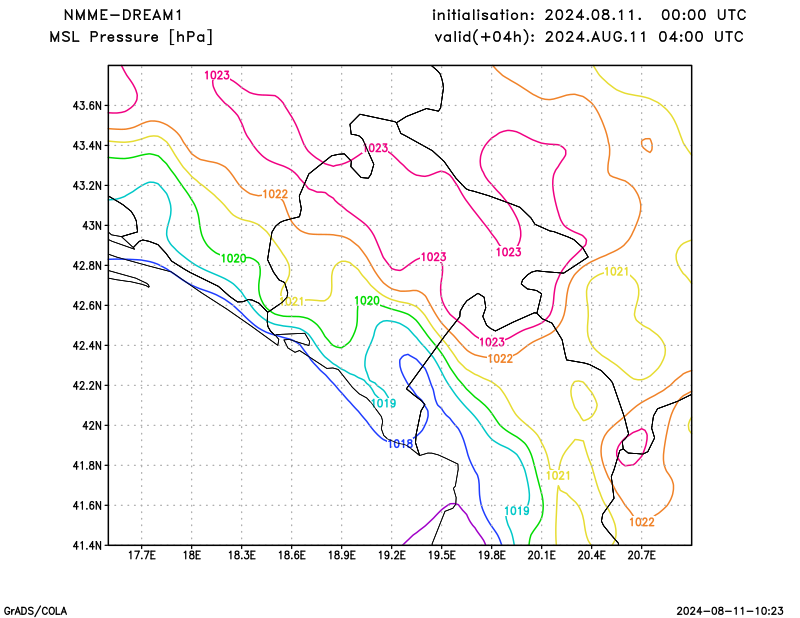Click the 2024-08-11-10:23 timestamp

(730, 611)
